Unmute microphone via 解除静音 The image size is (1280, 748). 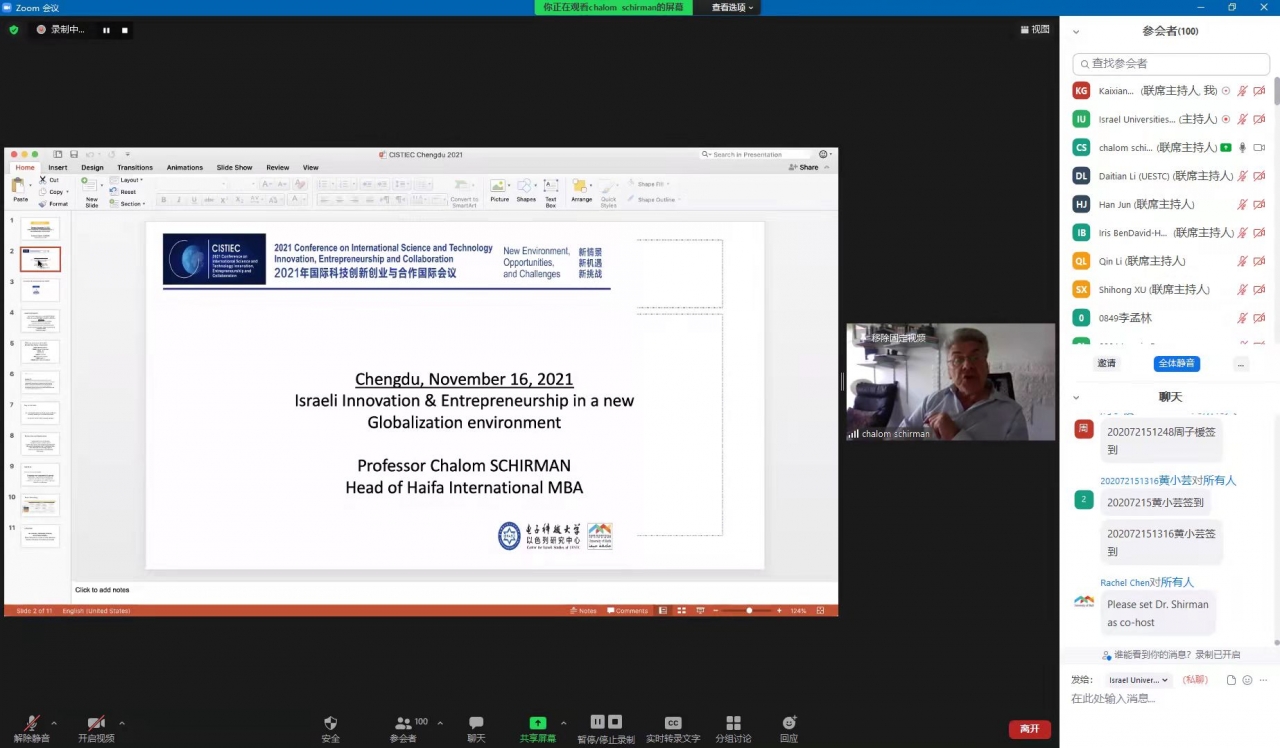pyautogui.click(x=32, y=723)
